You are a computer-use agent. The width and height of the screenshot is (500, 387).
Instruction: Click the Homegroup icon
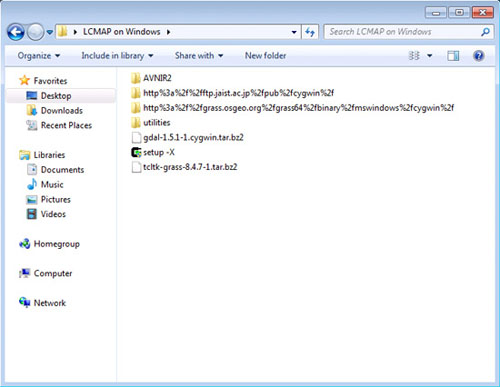[24, 244]
